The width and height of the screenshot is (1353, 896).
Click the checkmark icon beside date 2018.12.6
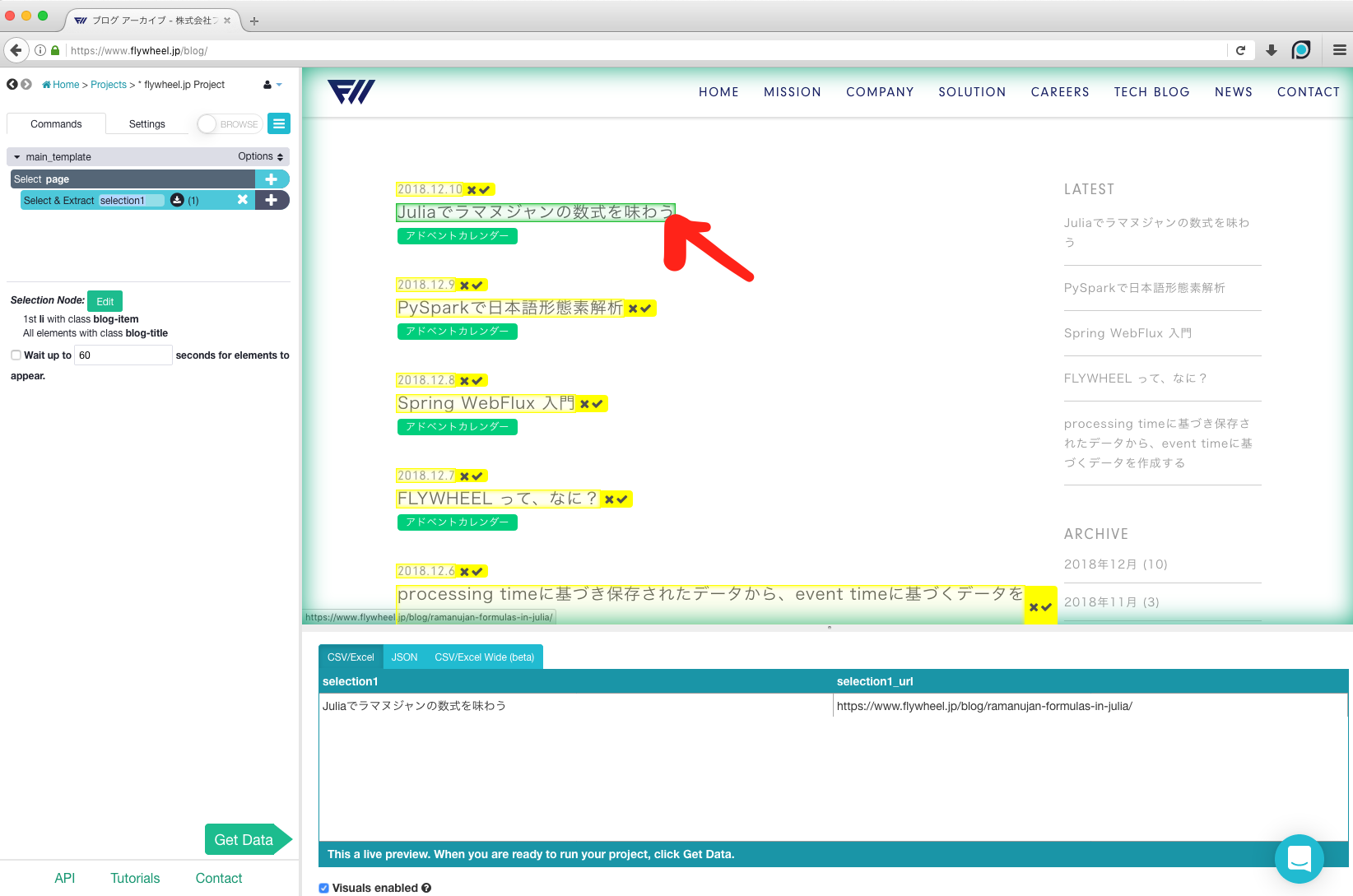477,572
